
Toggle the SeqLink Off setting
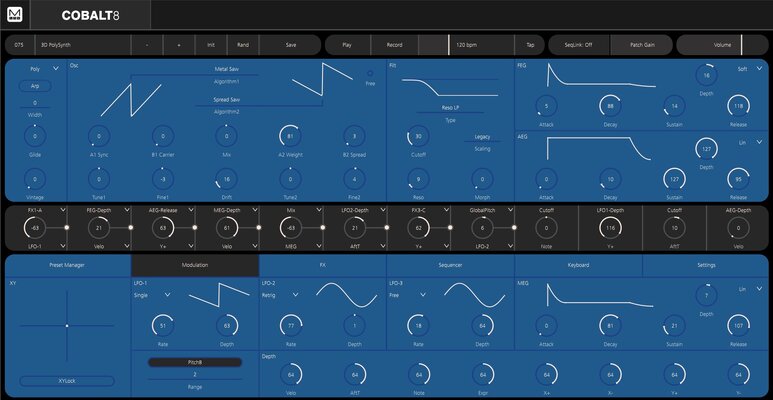pos(579,44)
